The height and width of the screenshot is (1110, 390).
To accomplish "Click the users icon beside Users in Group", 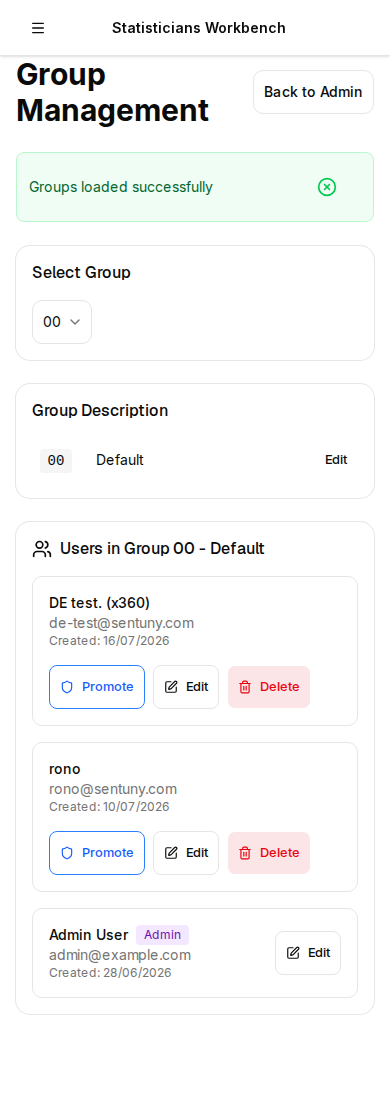I will tap(42, 549).
